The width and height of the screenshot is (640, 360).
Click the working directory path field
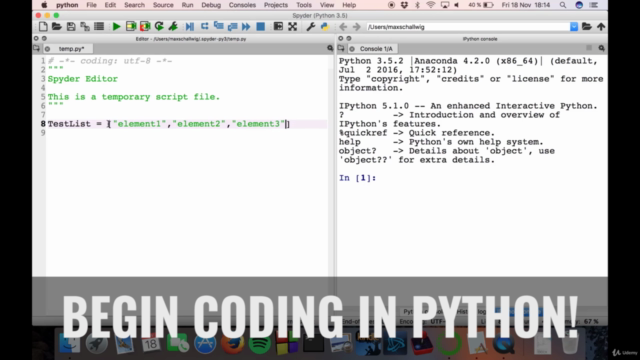[468, 27]
